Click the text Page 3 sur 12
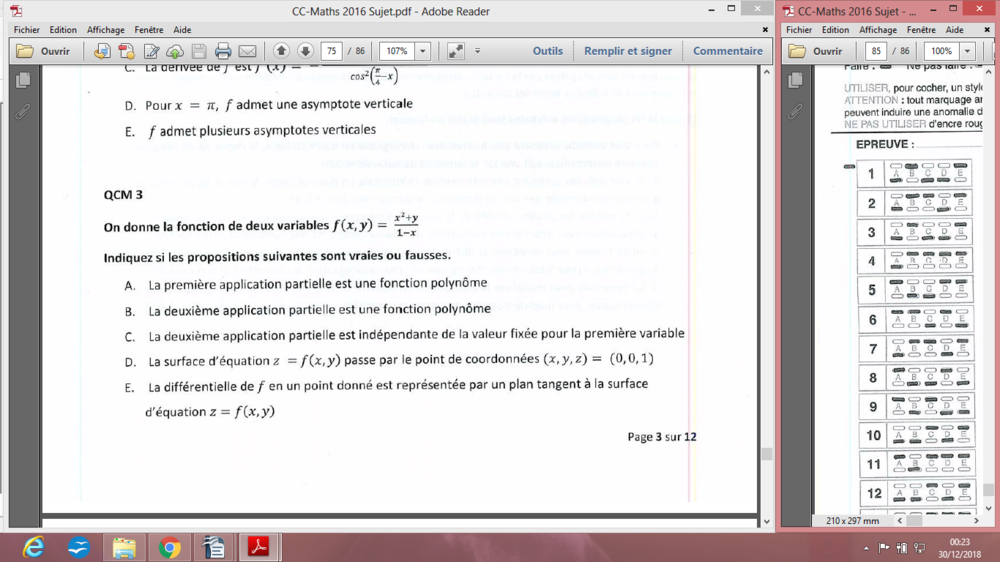1000x562 pixels. pyautogui.click(x=662, y=437)
